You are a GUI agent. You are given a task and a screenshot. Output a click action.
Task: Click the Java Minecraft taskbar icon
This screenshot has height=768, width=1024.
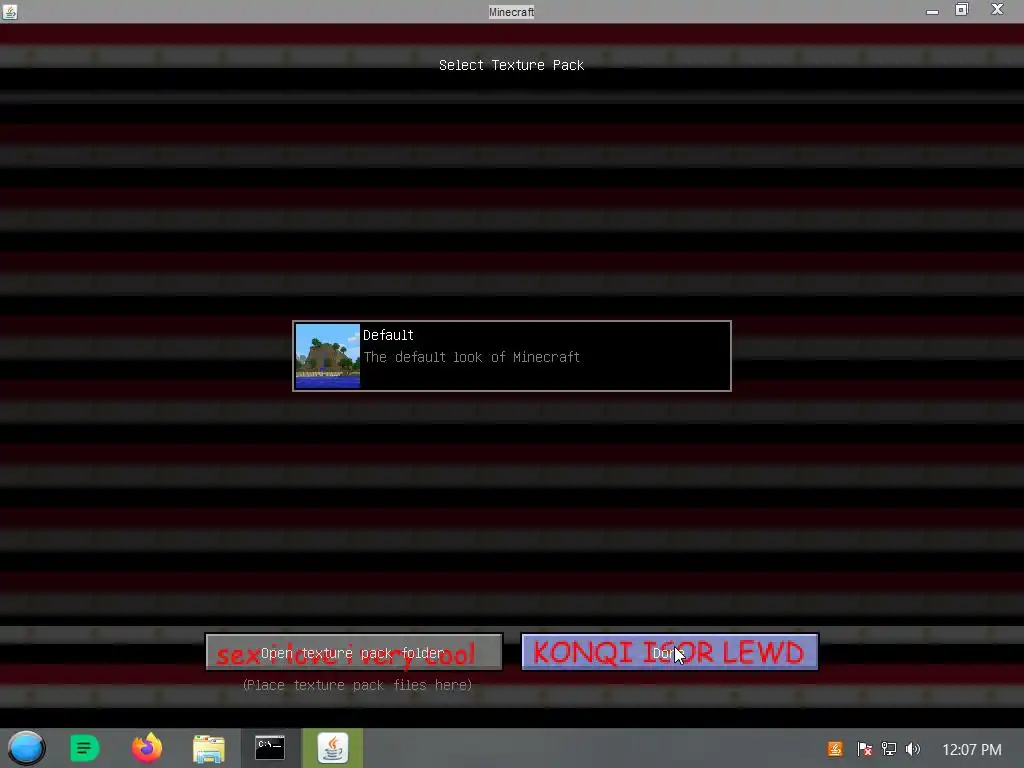pyautogui.click(x=333, y=748)
